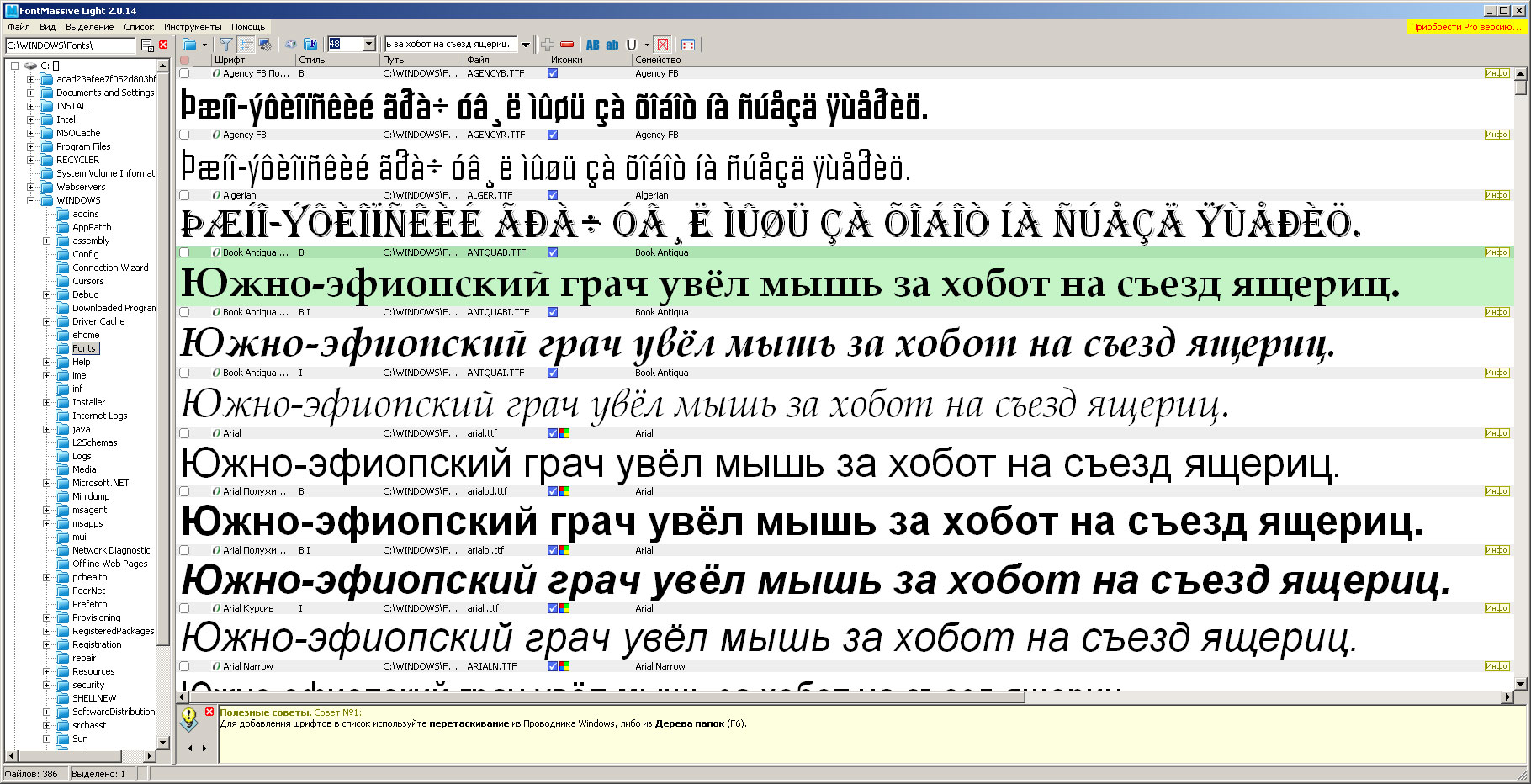Switch preview to lowercase with ab icon

[x=612, y=45]
